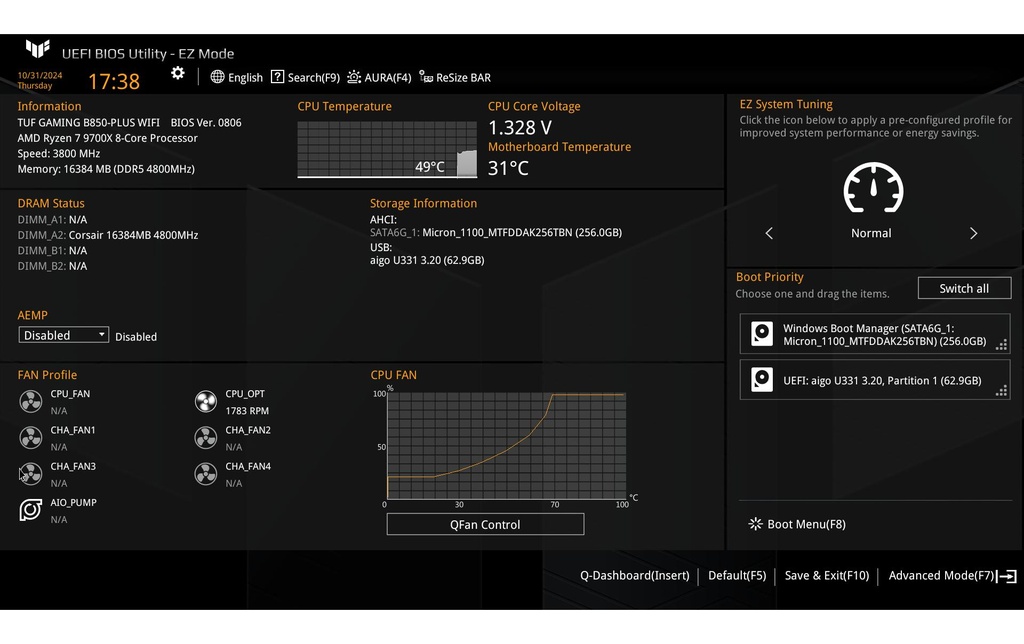Open the AEMP dropdown showing Disabled
This screenshot has height=644, width=1024.
point(63,334)
